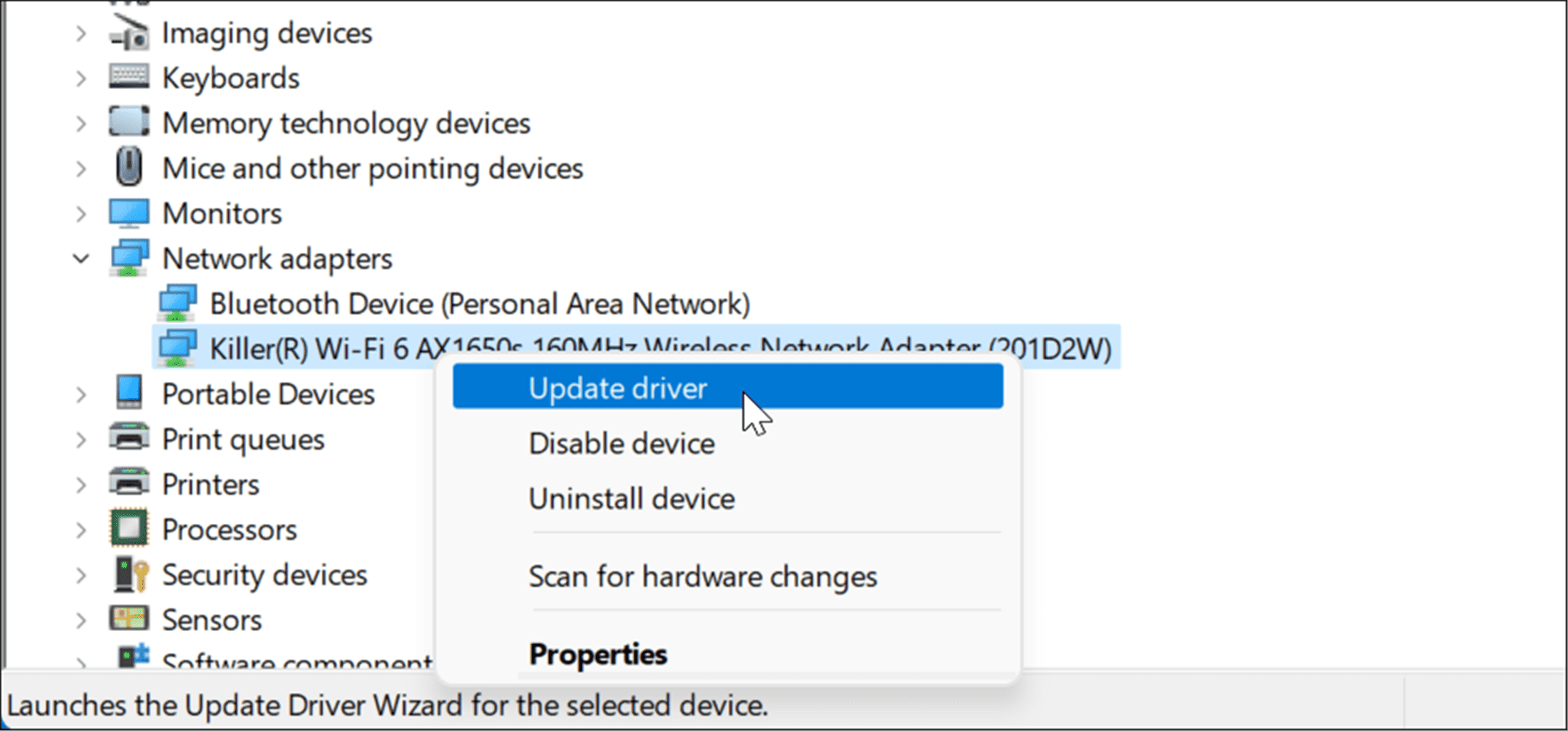1568x731 pixels.
Task: Click the Sensors category icon
Action: [x=129, y=619]
